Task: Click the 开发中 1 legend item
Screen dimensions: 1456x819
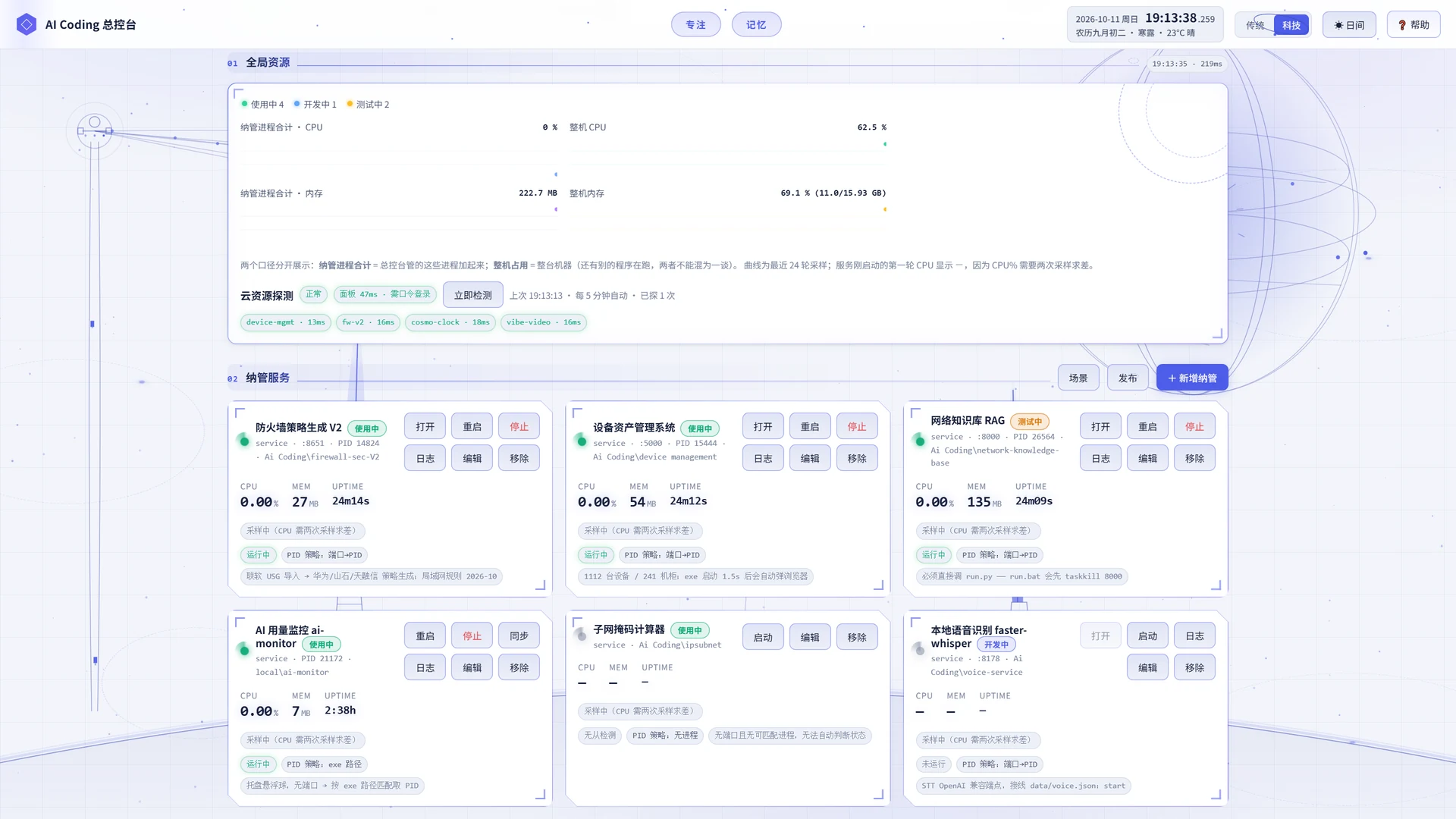Action: 315,105
